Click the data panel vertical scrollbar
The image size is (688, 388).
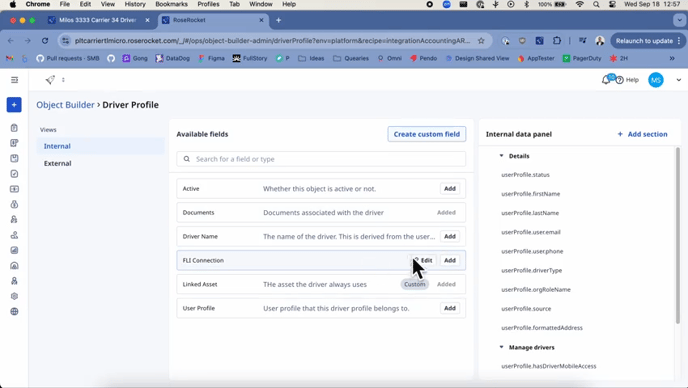pyautogui.click(x=678, y=236)
